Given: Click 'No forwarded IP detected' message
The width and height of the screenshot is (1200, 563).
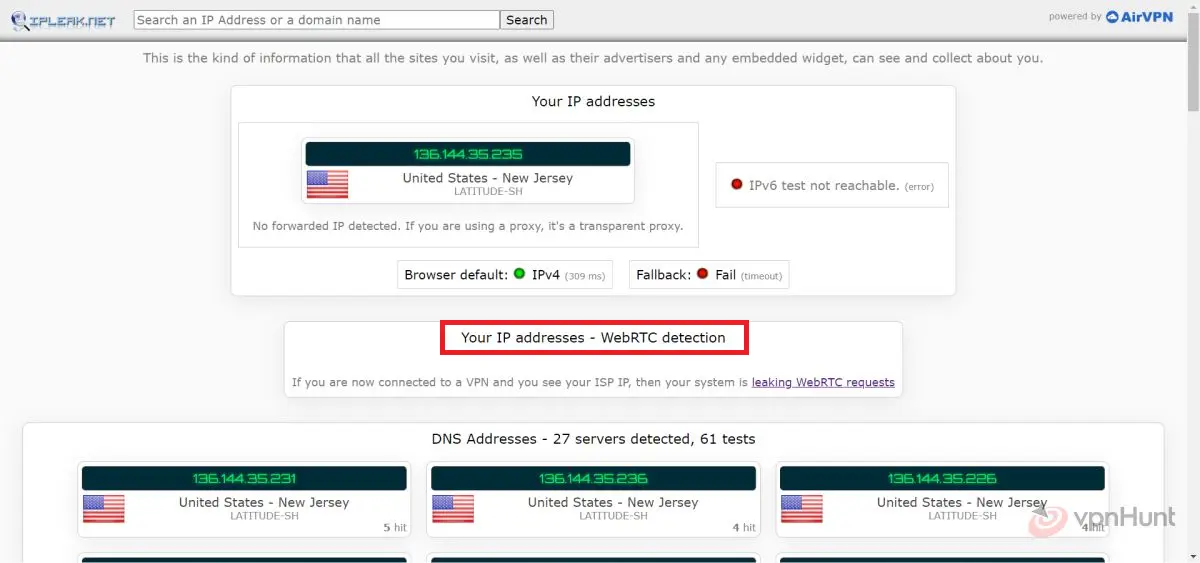Looking at the screenshot, I should coord(468,226).
